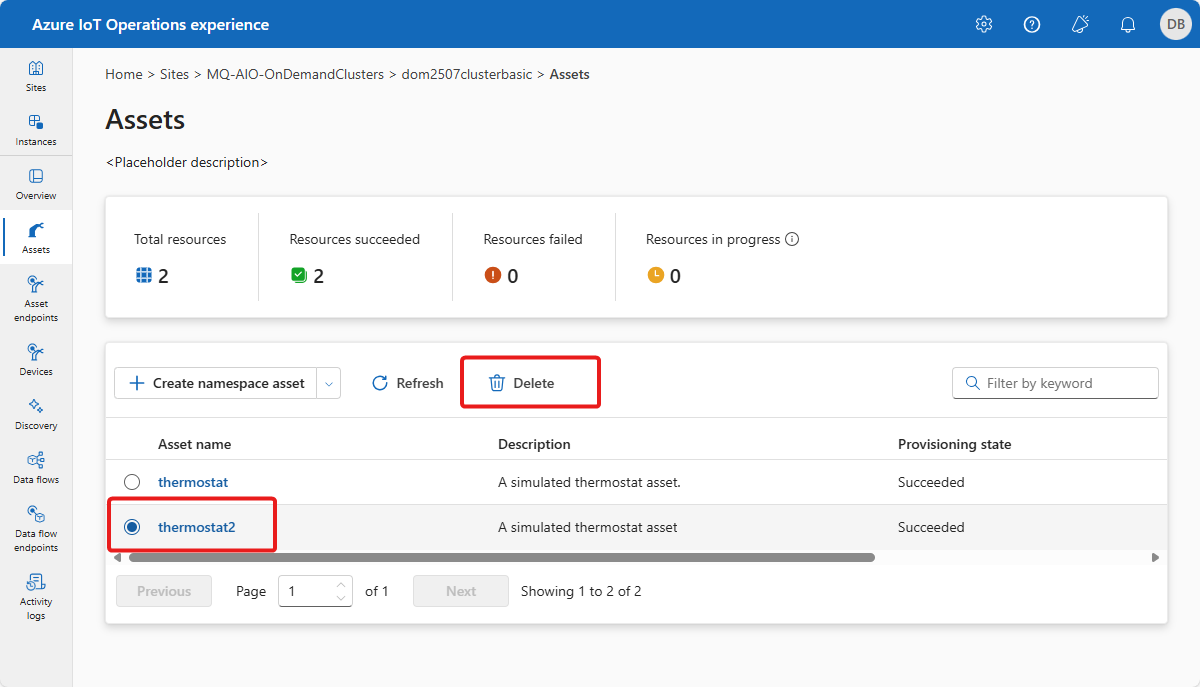
Task: Open Data flows in the sidebar
Action: pos(36,467)
